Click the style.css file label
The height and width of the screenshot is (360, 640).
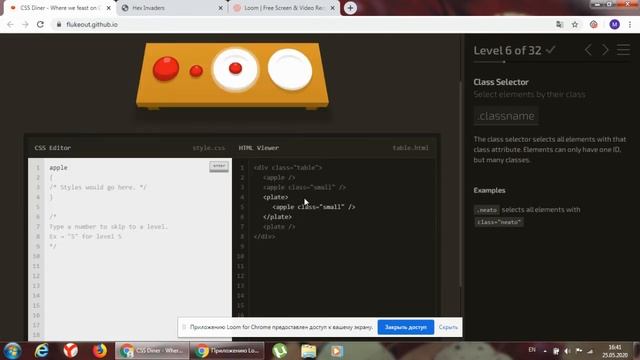coord(209,148)
